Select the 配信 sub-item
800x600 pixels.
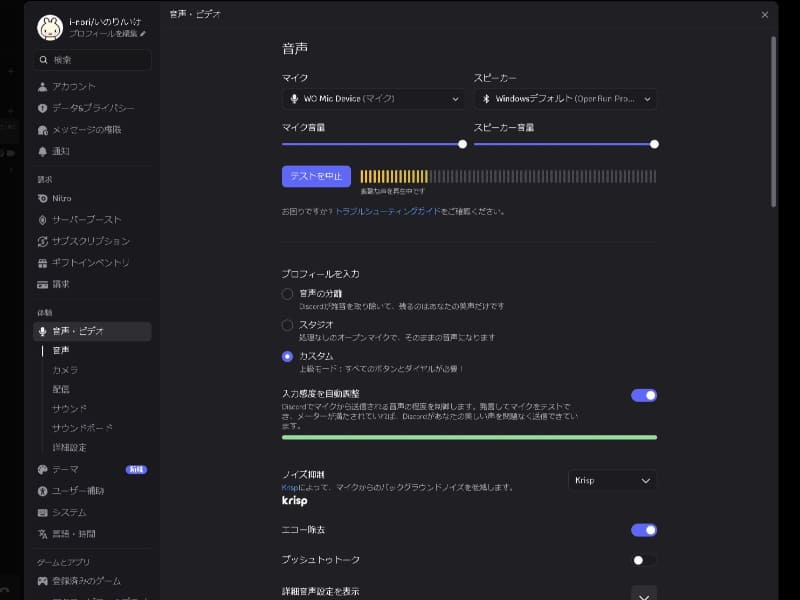pos(61,389)
